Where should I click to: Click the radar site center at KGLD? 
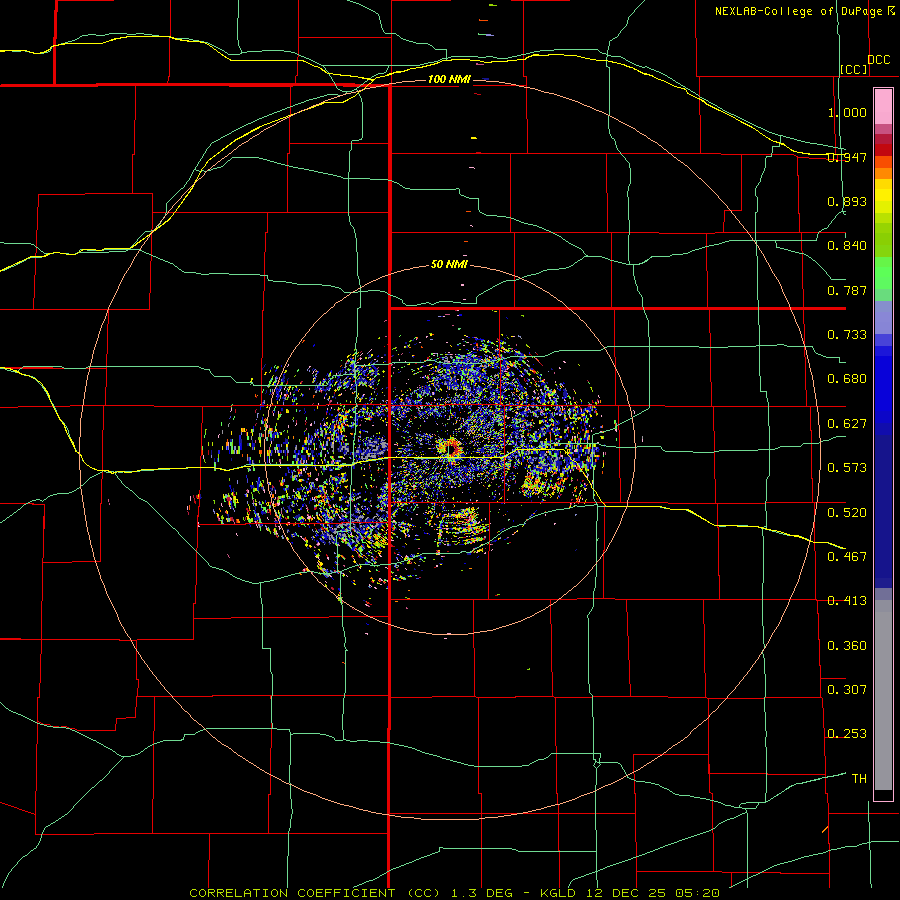[449, 448]
